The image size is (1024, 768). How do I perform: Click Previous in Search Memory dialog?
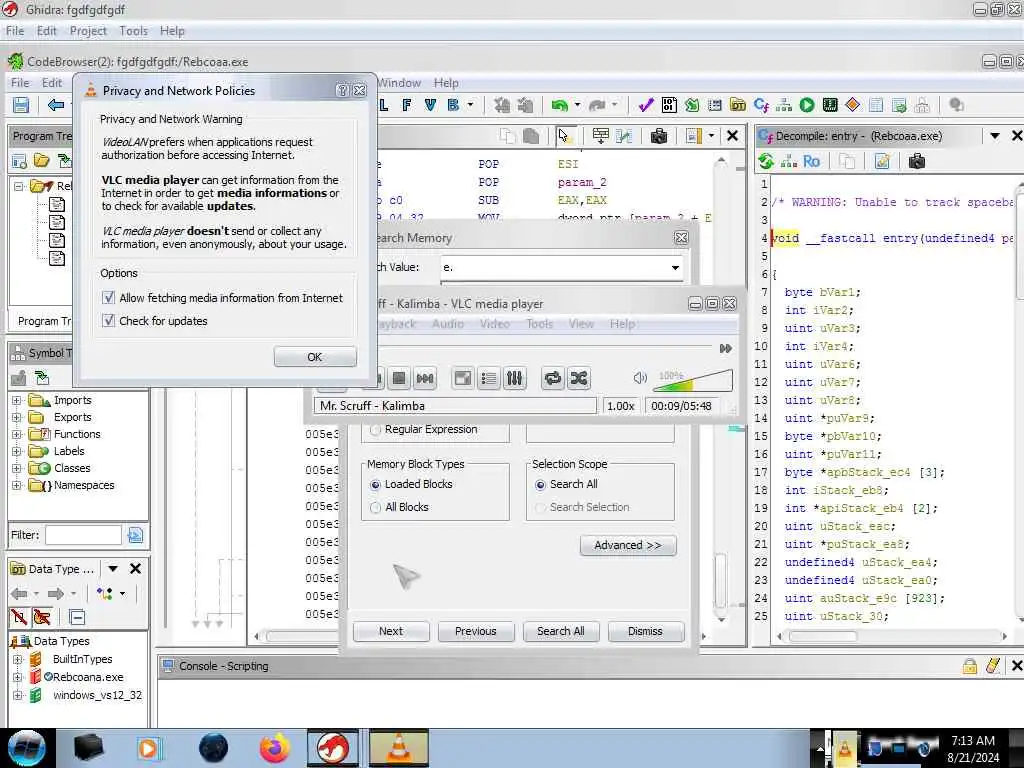475,632
